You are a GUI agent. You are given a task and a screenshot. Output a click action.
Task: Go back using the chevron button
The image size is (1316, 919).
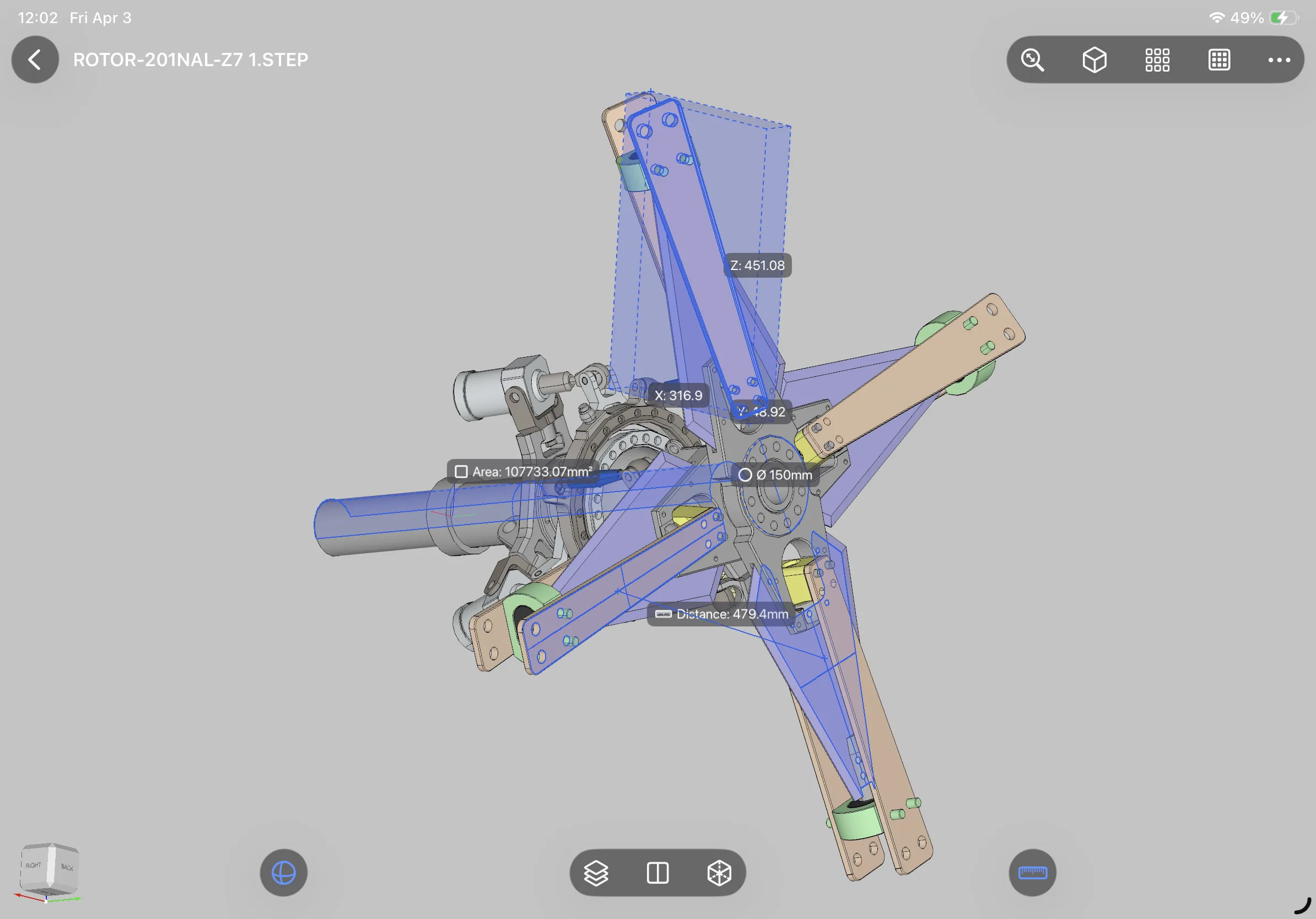[35, 60]
